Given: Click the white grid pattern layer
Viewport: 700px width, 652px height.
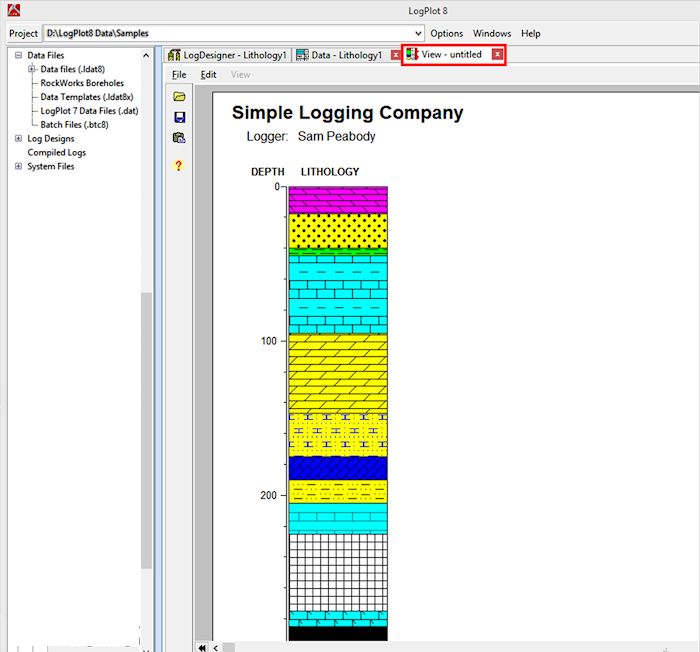Looking at the screenshot, I should tap(338, 573).
